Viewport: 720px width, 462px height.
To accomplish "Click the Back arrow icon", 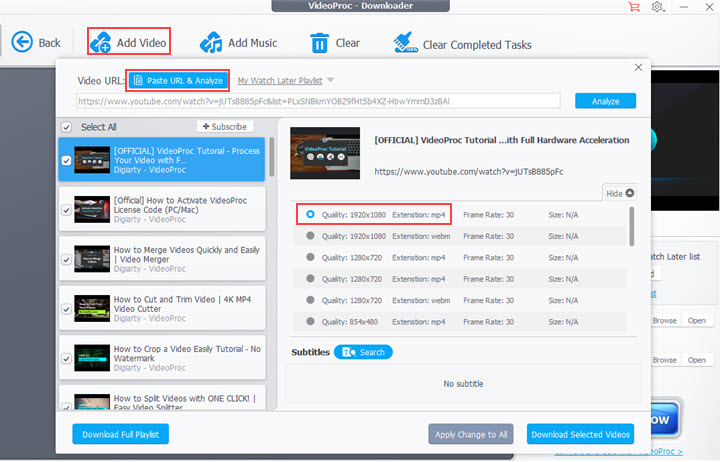I will click(22, 42).
